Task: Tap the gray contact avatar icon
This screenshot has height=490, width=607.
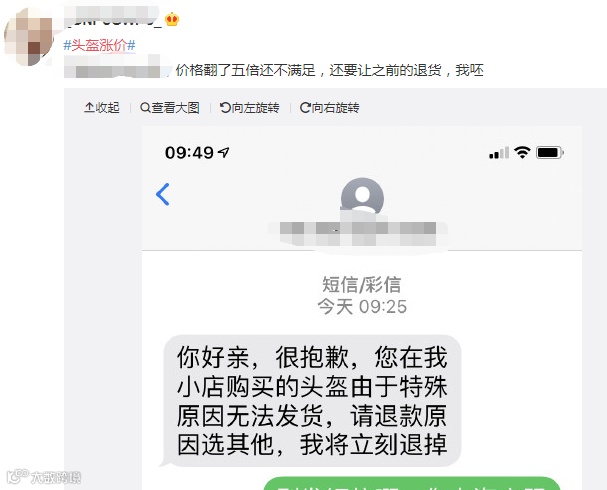Action: tap(362, 197)
